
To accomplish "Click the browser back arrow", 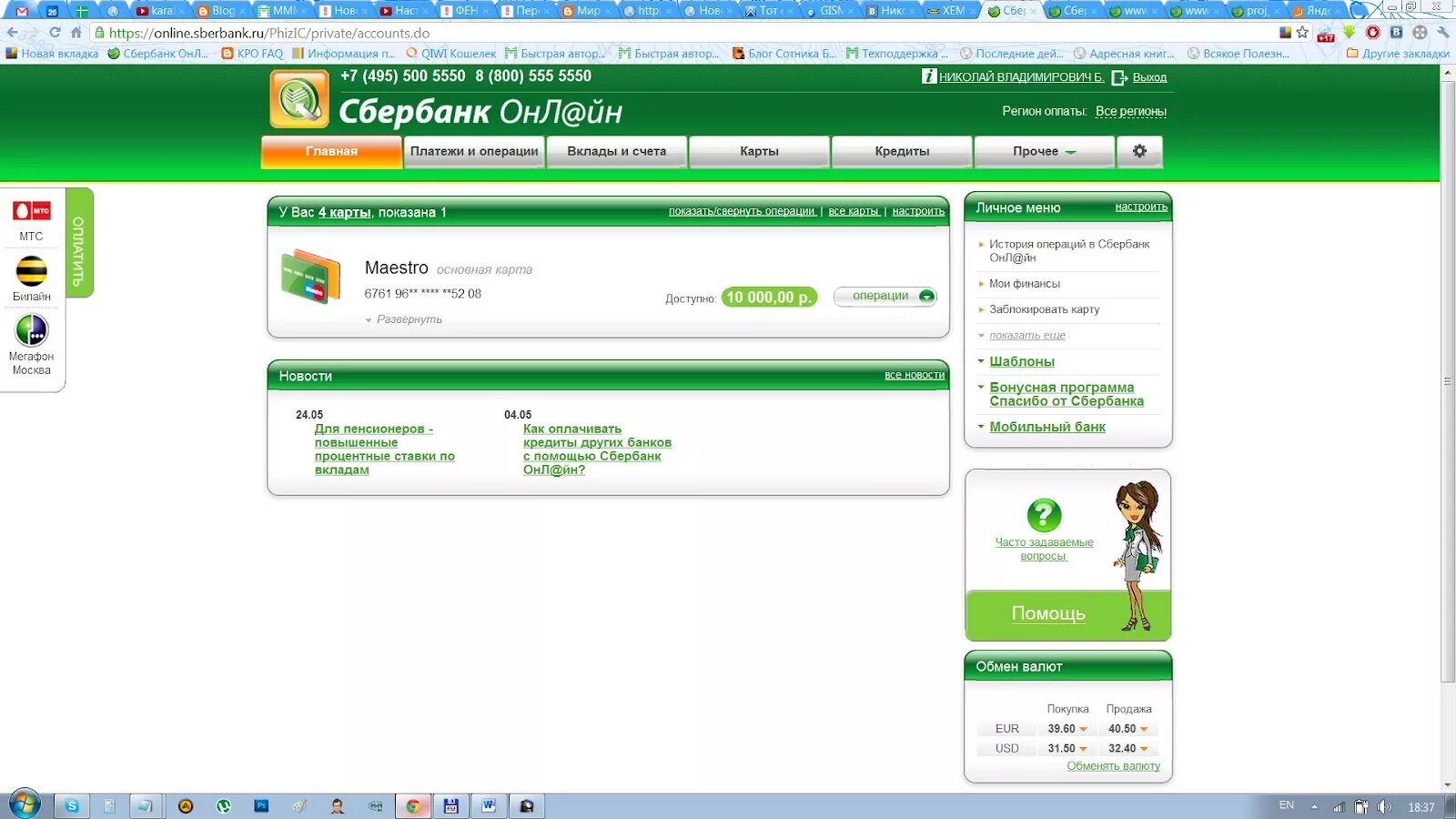I will 13,33.
